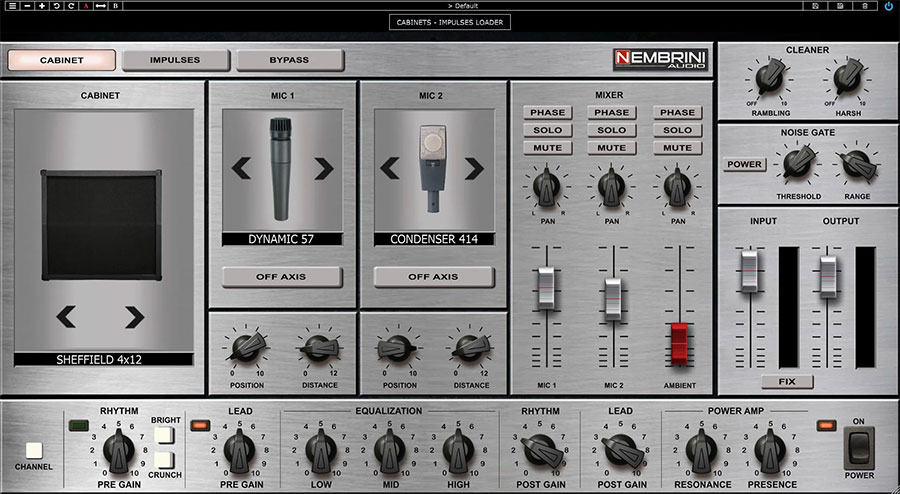Select next cabinet with right arrow
Viewport: 900px width, 494px height.
click(135, 317)
